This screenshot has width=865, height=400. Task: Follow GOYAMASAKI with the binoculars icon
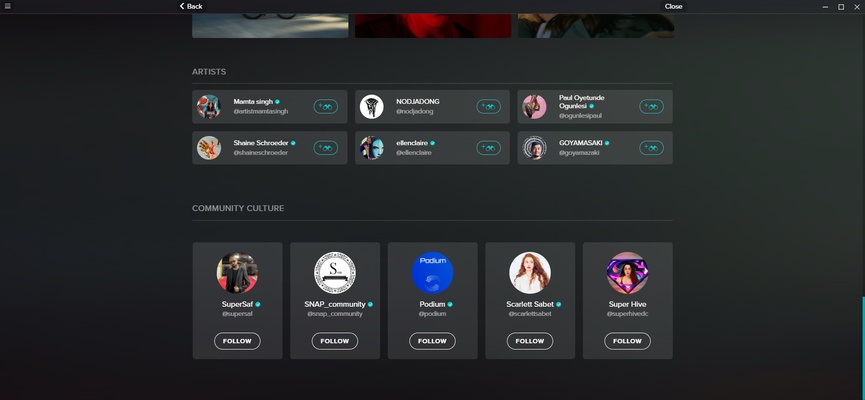(x=651, y=148)
